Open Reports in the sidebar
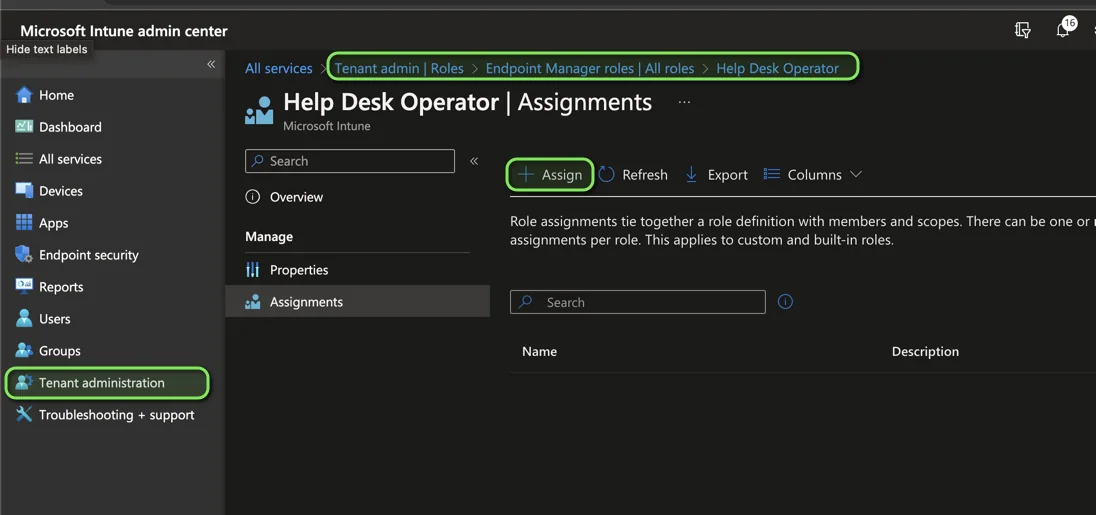This screenshot has width=1096, height=515. click(61, 287)
